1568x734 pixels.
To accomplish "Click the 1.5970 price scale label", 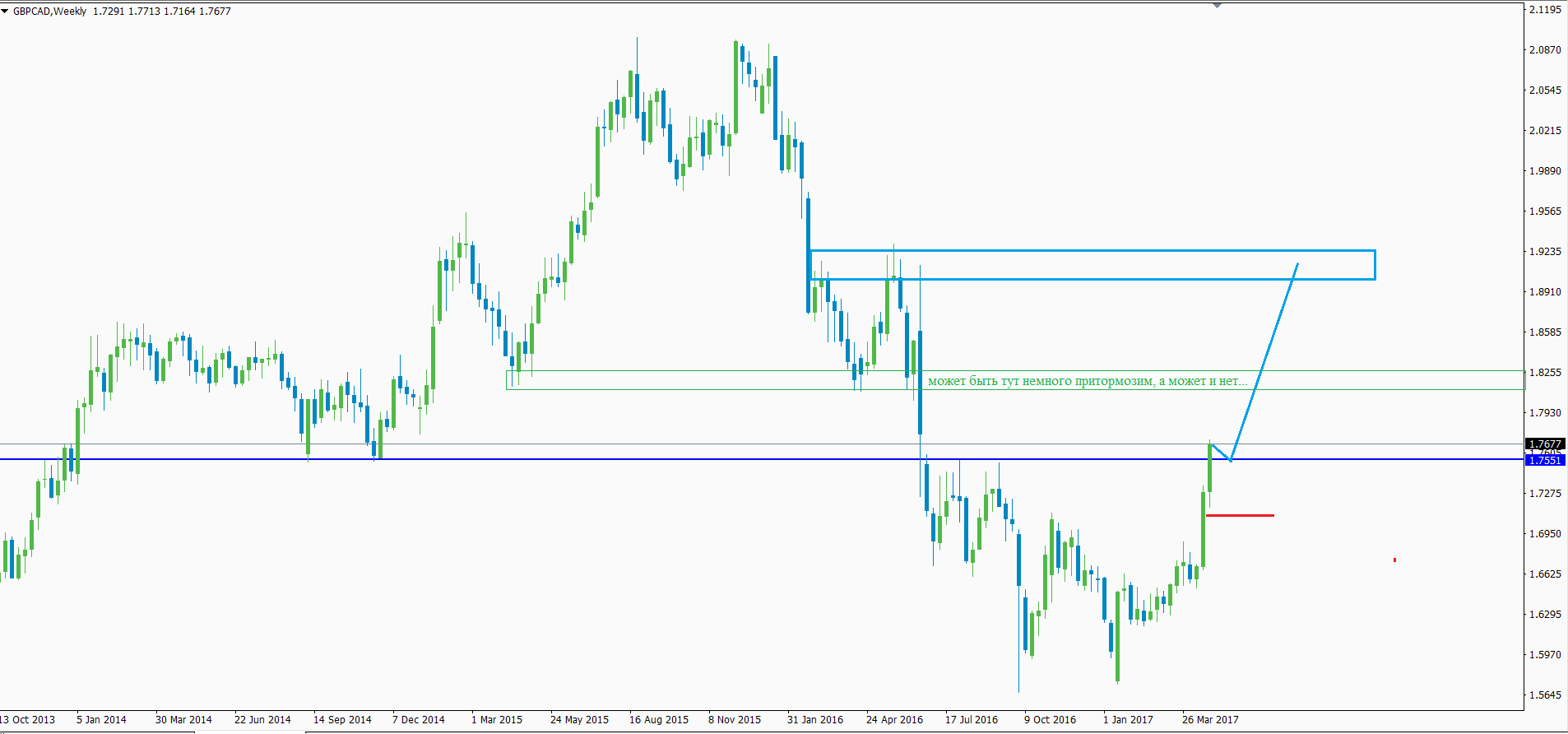I will pos(1545,655).
